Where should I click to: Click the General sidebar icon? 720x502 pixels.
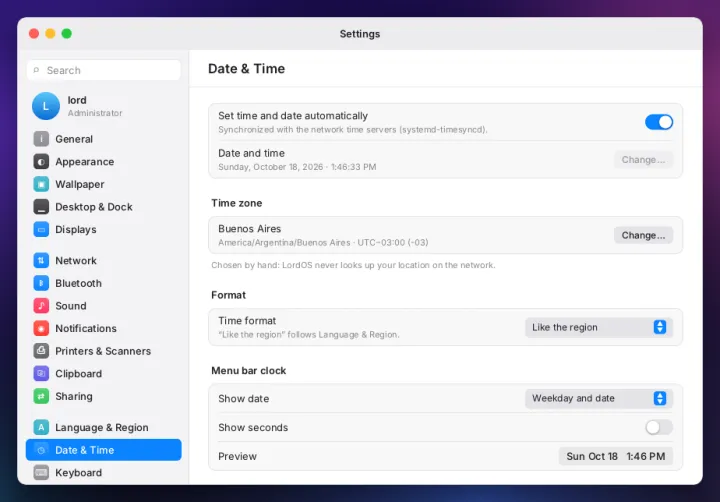pos(41,139)
